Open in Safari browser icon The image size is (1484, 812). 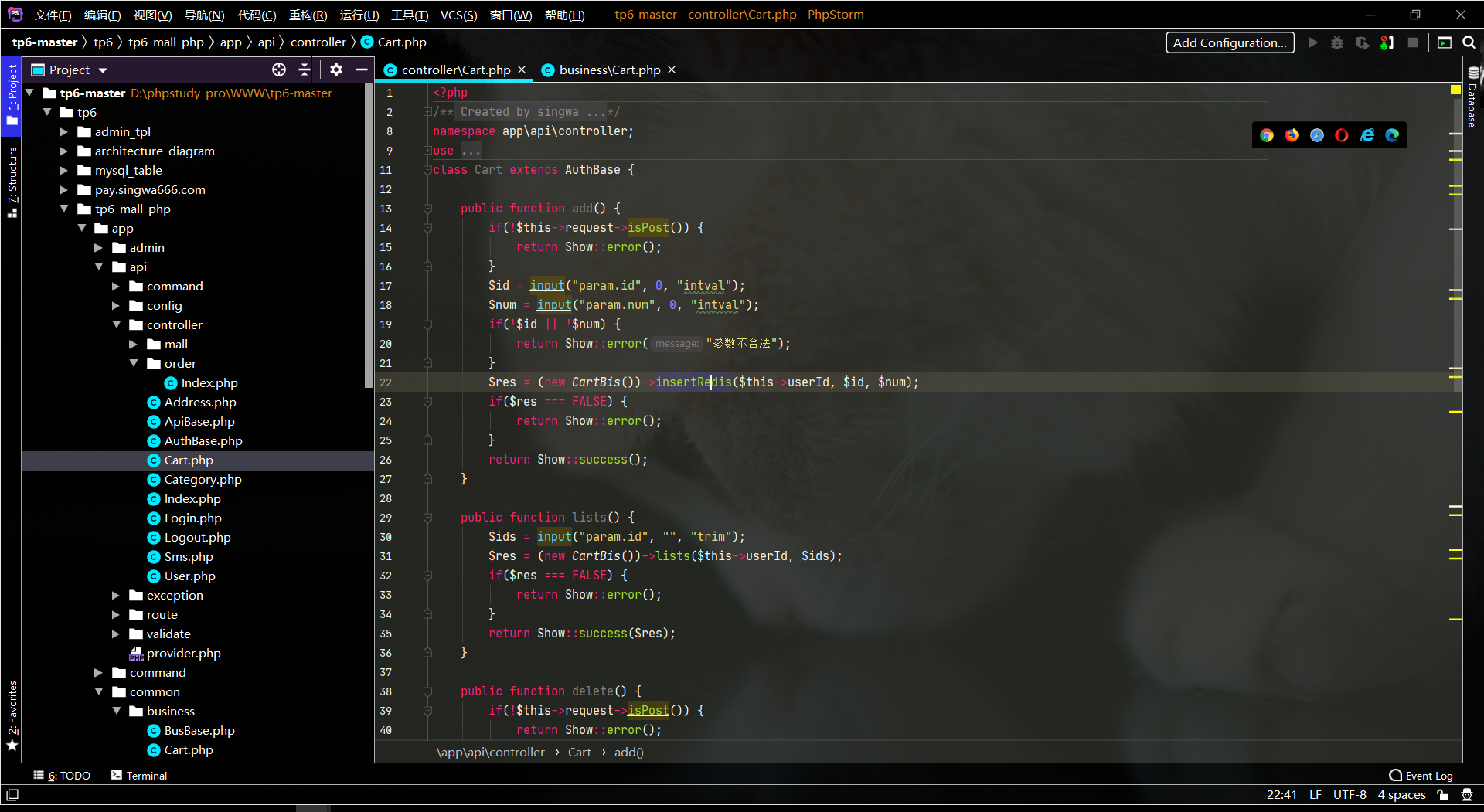[1317, 136]
